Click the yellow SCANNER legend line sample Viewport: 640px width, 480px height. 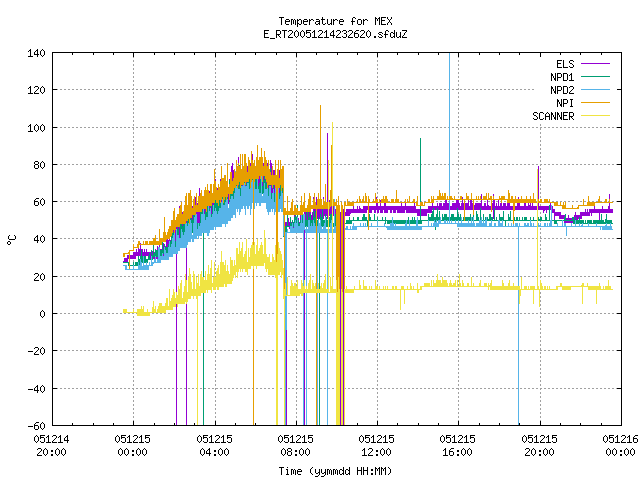595,116
